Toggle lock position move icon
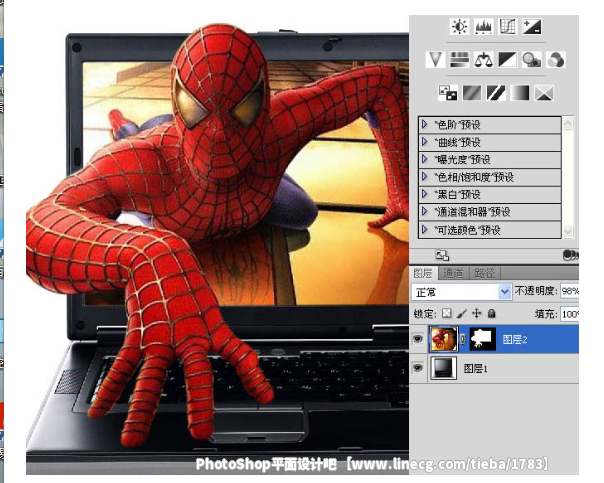 [476, 313]
